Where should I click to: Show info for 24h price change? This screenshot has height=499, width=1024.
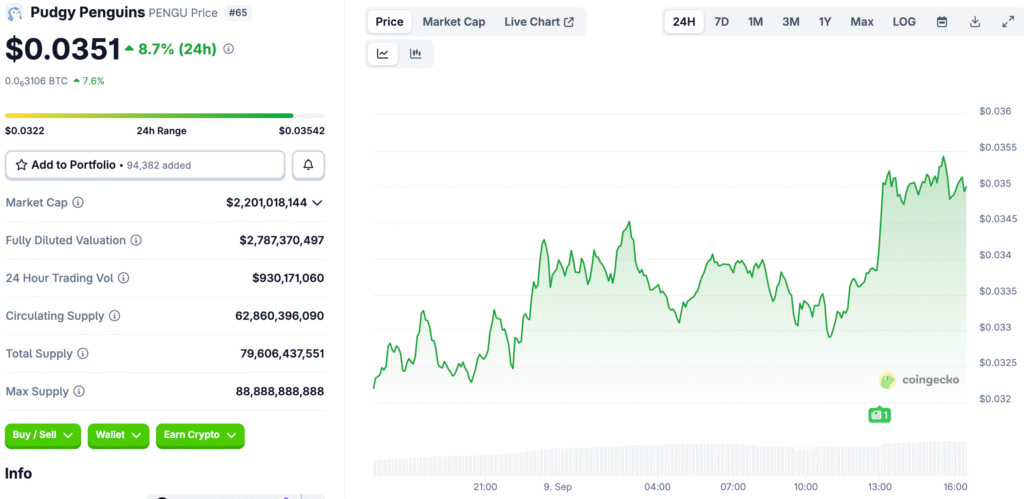click(229, 49)
